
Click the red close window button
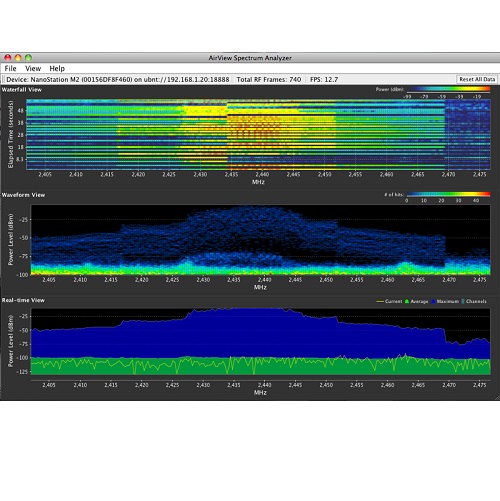[x=8, y=58]
